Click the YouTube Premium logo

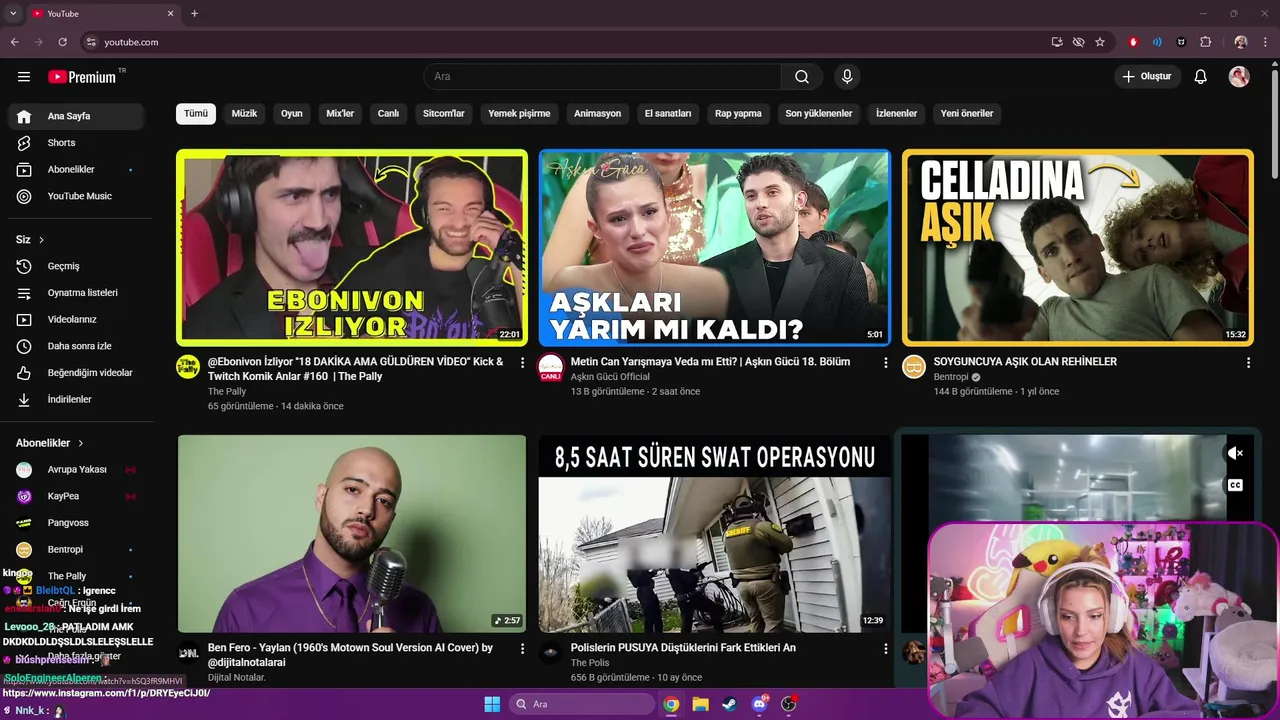coord(82,77)
